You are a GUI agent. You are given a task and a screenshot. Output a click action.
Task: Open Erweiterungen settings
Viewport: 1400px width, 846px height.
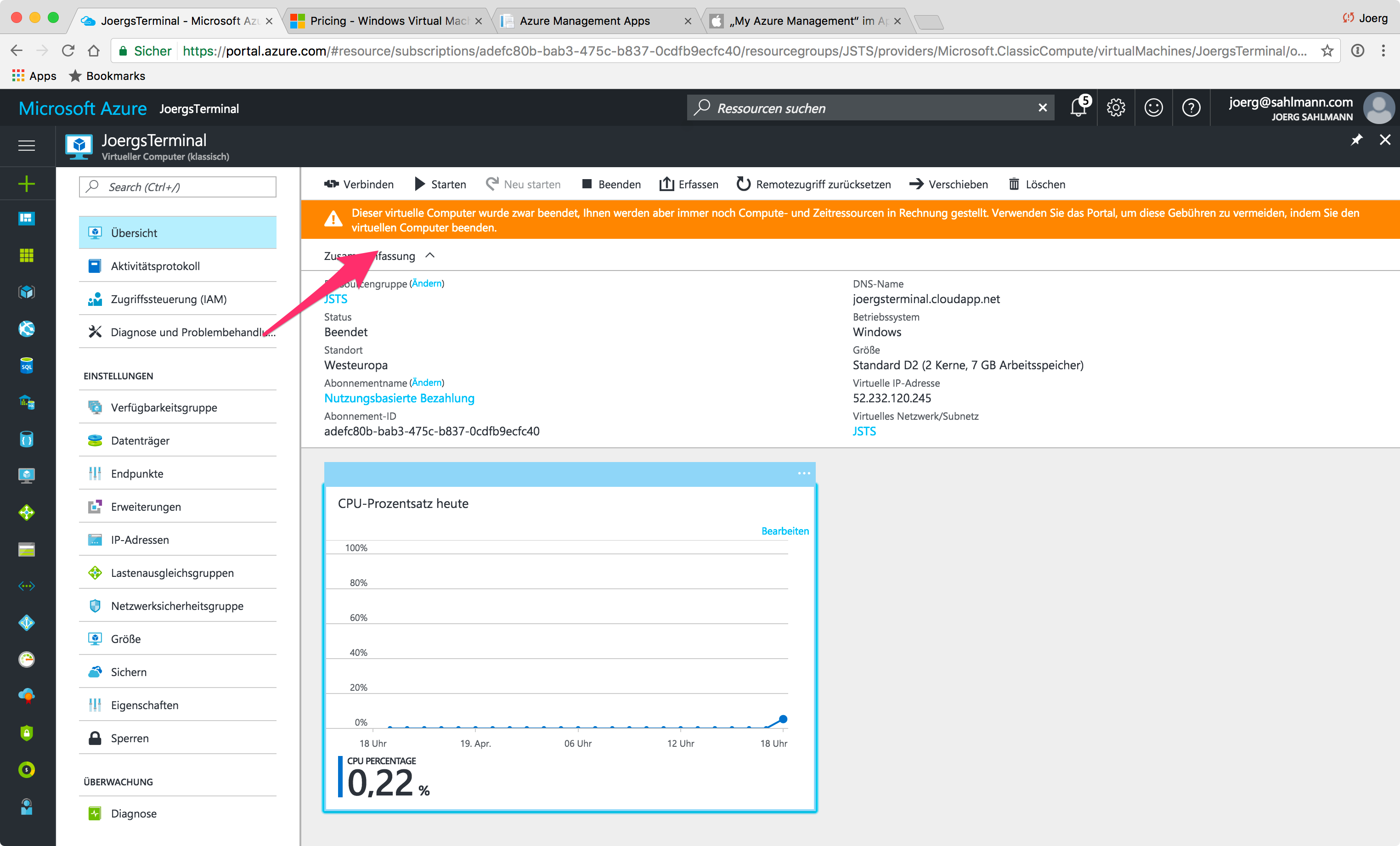click(x=177, y=506)
